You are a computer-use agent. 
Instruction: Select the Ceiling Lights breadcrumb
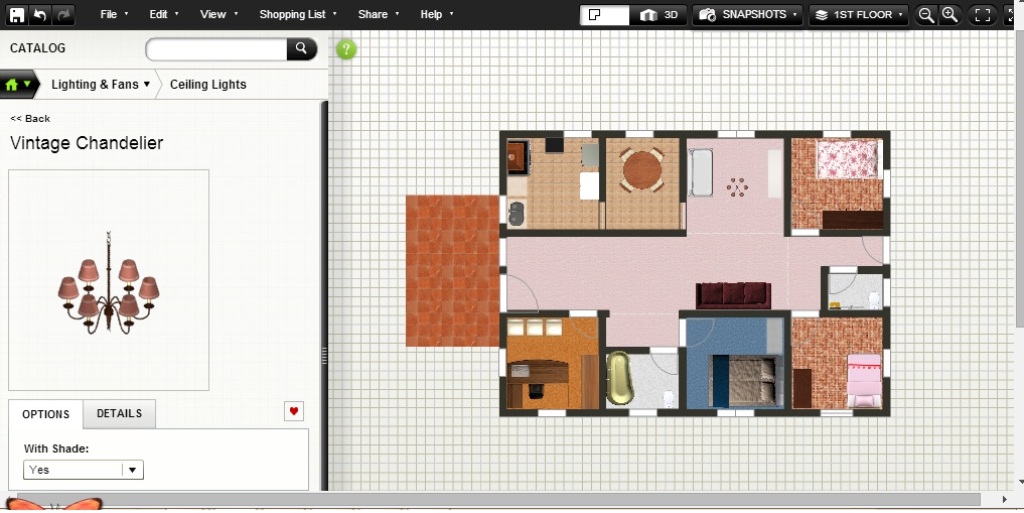208,84
